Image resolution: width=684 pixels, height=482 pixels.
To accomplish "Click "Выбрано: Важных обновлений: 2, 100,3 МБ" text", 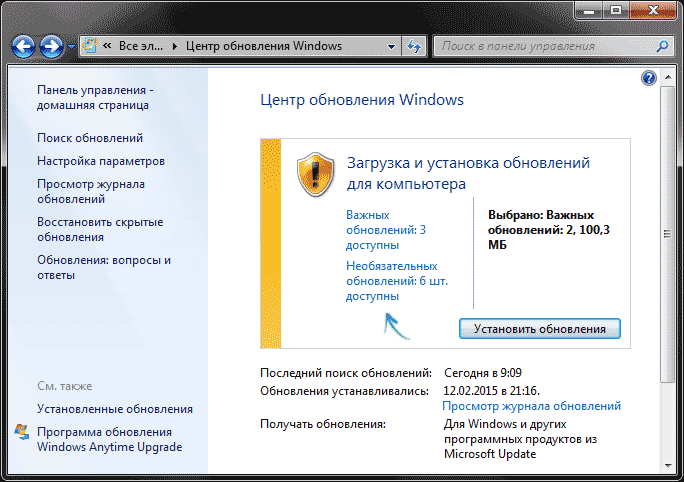I will point(549,230).
